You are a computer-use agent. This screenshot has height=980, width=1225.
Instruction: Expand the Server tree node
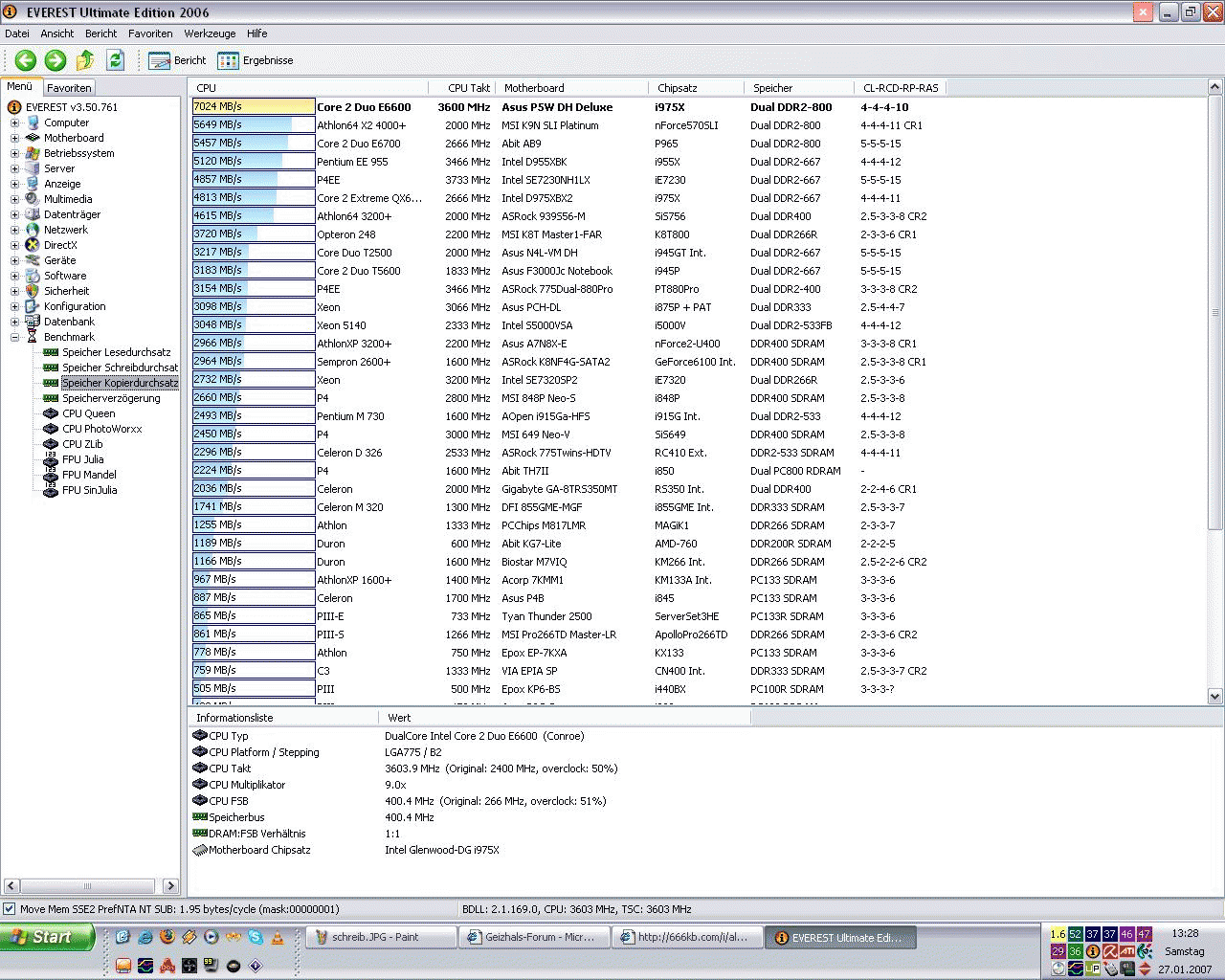(x=14, y=168)
